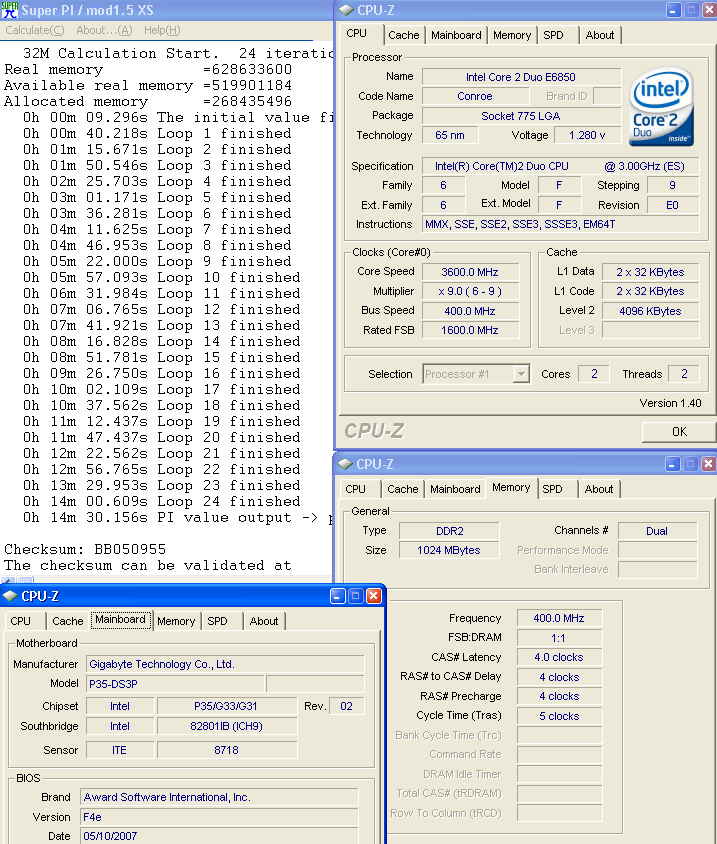Switch to Memory tab in top CPU-Z window
This screenshot has width=717, height=844.
[x=511, y=36]
